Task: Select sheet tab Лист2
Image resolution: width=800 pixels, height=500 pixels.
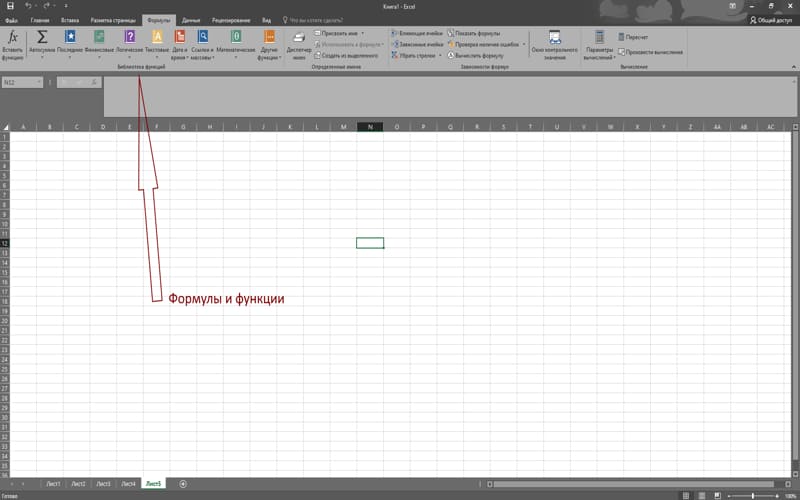Action: pyautogui.click(x=78, y=484)
